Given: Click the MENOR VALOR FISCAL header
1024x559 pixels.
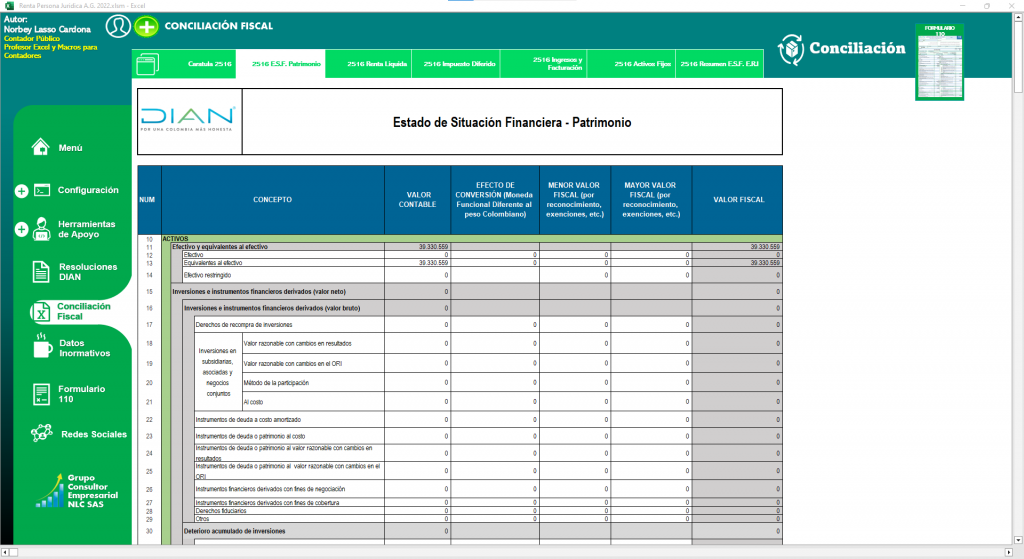Looking at the screenshot, I should (x=575, y=200).
